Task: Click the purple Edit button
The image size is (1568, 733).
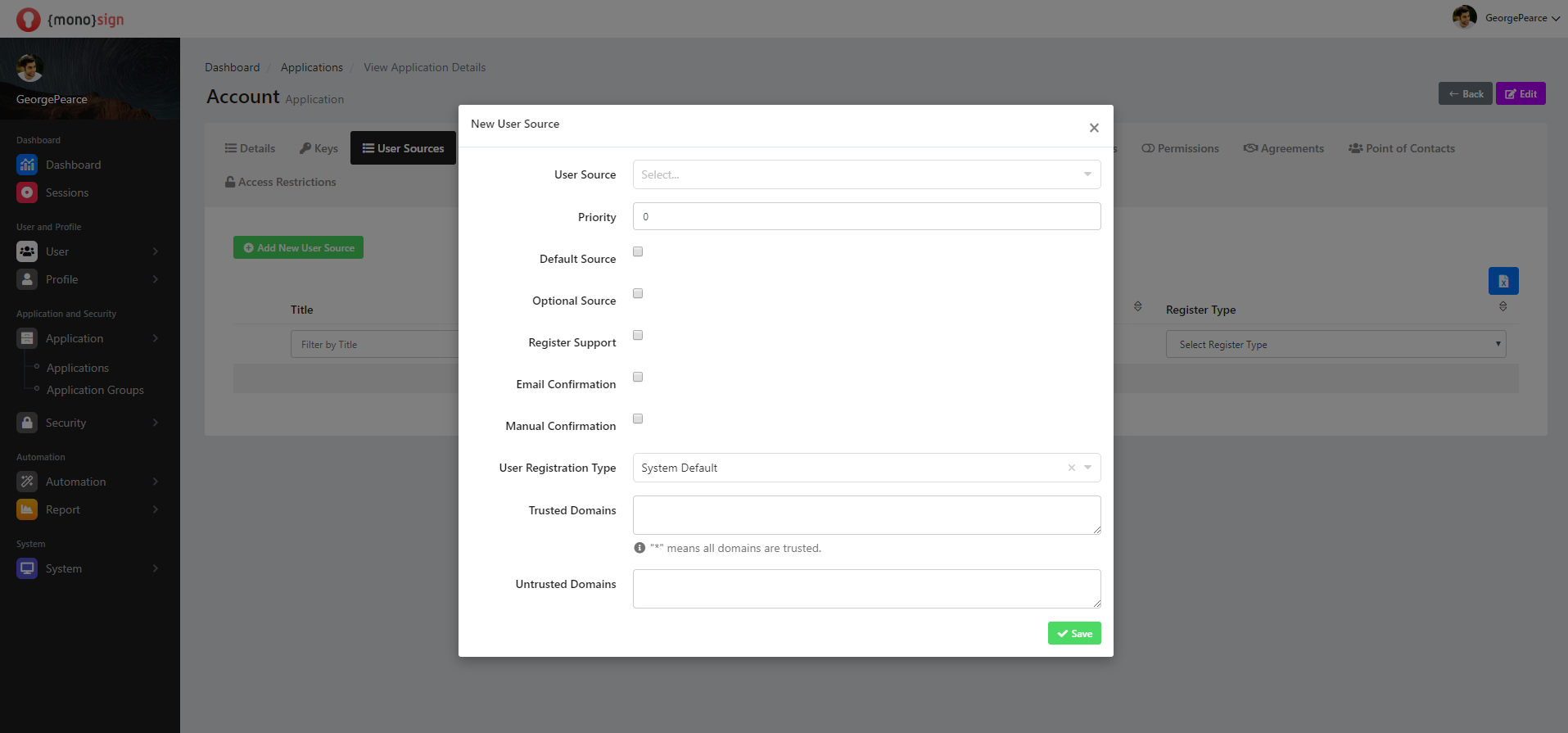Action: coord(1521,93)
